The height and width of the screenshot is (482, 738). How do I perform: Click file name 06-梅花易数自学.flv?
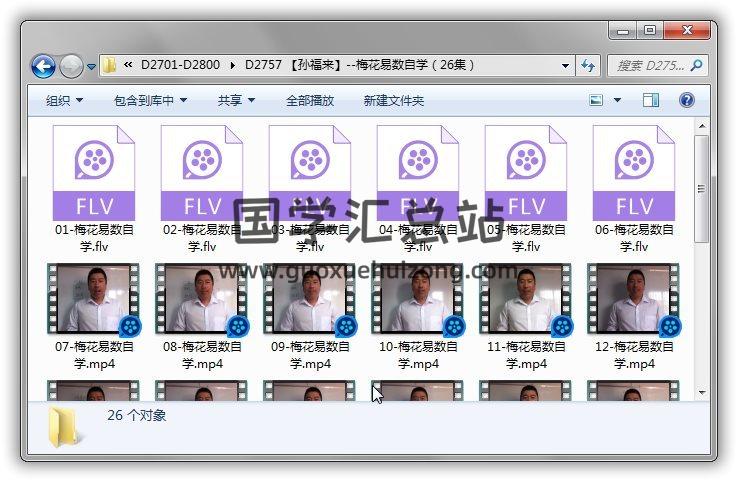click(x=634, y=238)
